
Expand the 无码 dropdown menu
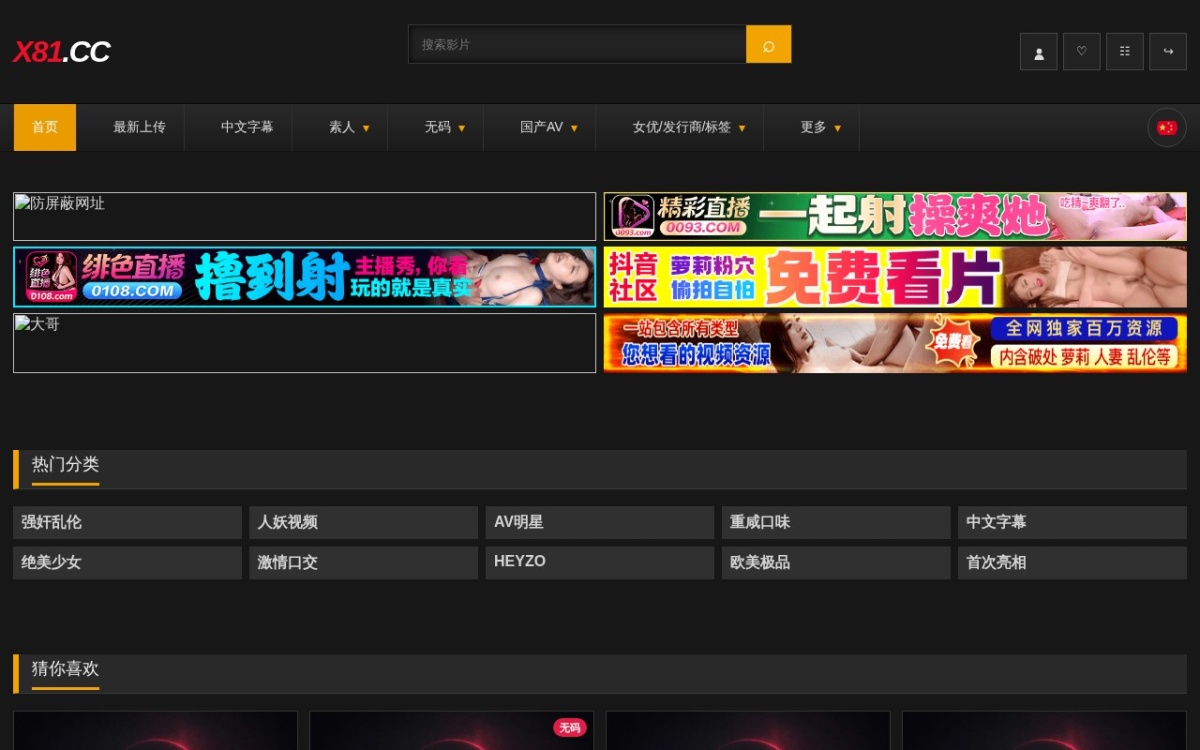click(445, 128)
